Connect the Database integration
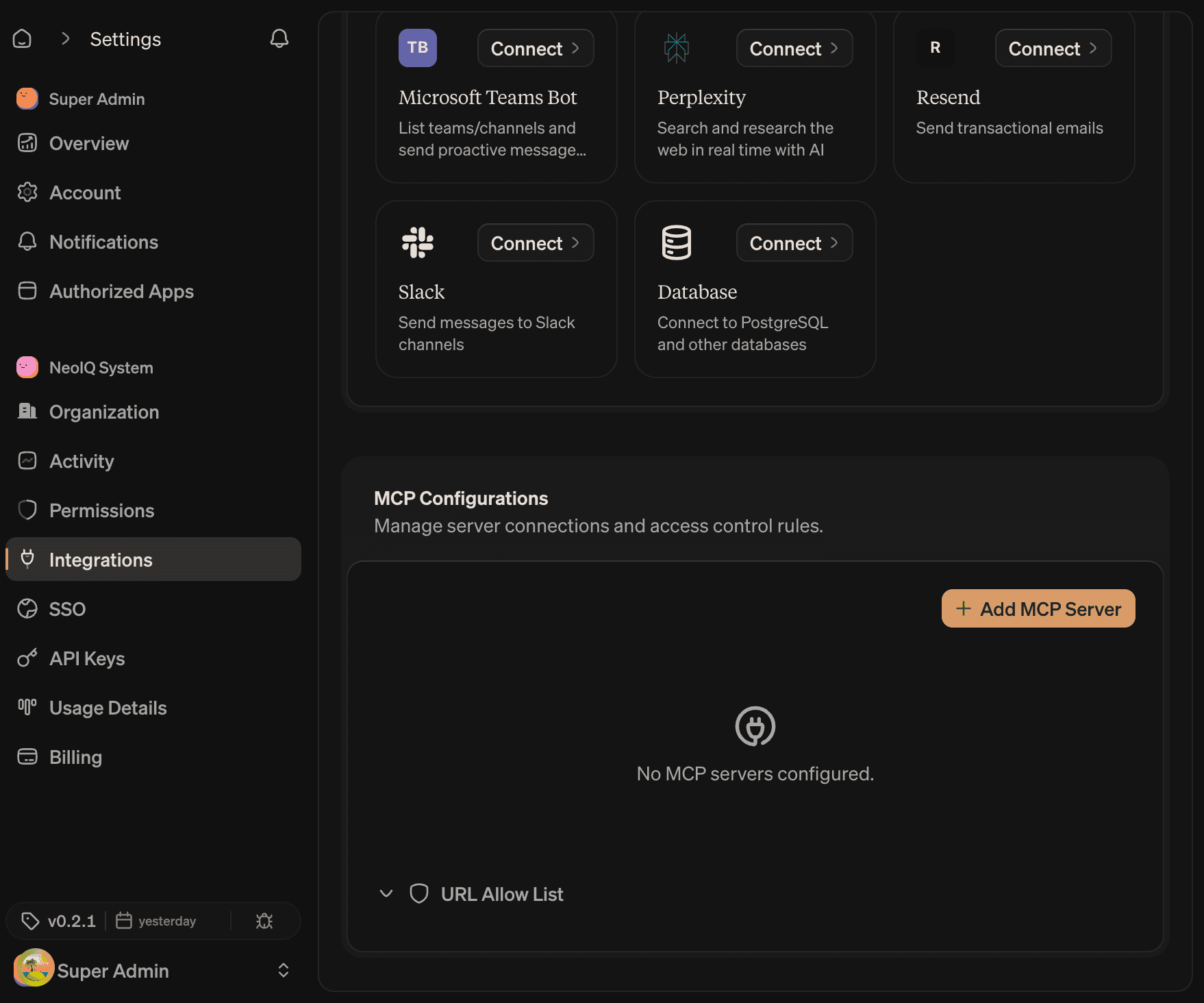This screenshot has height=1003, width=1204. tap(794, 243)
